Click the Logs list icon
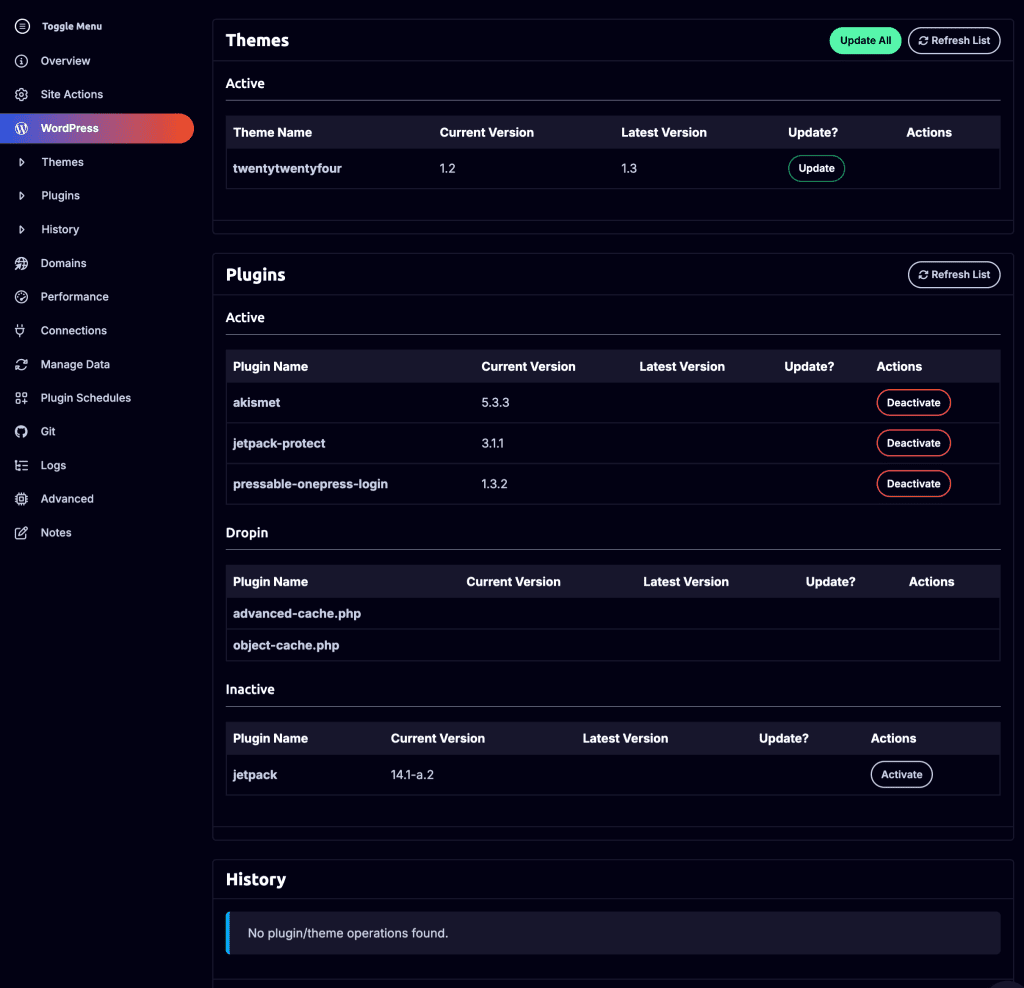 point(22,466)
